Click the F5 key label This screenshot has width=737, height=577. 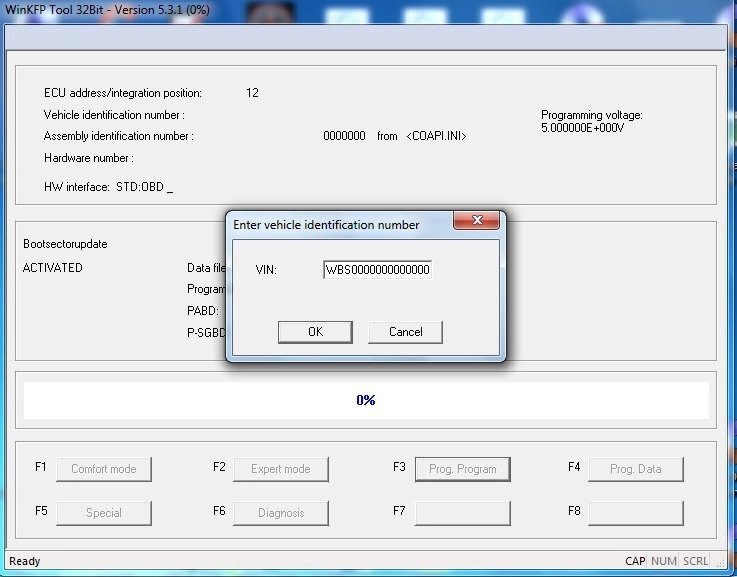pos(41,511)
